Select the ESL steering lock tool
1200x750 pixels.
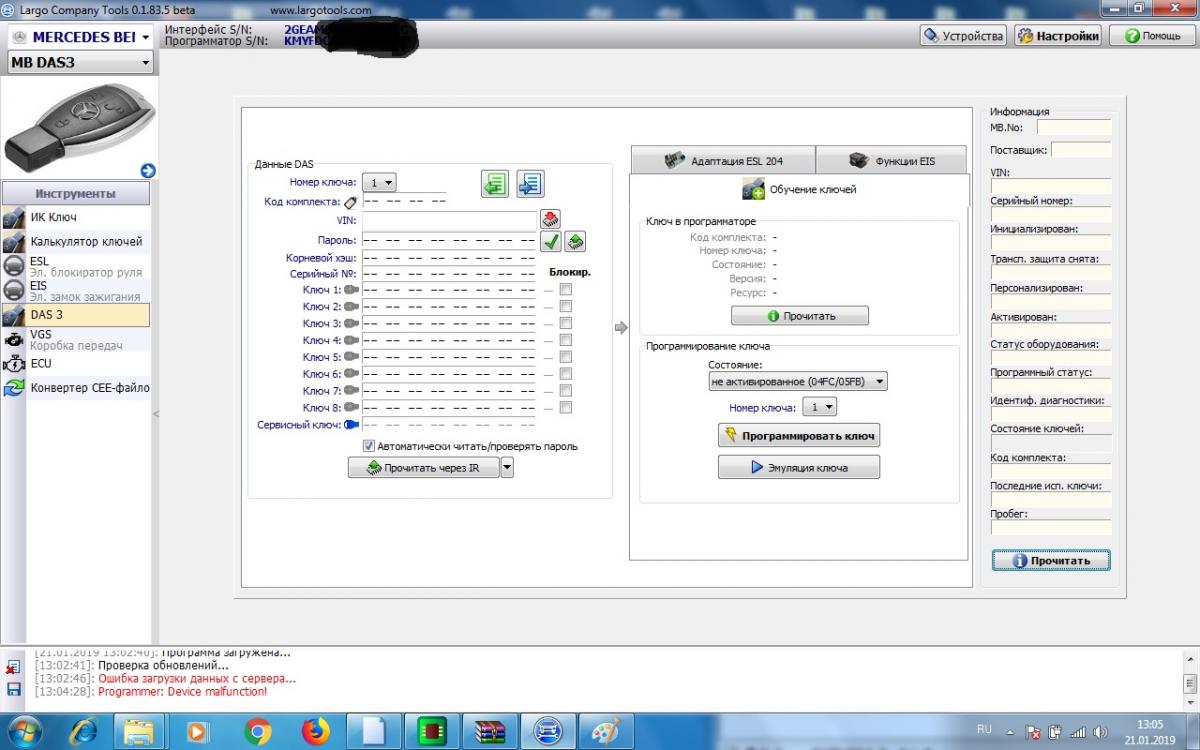(x=75, y=266)
